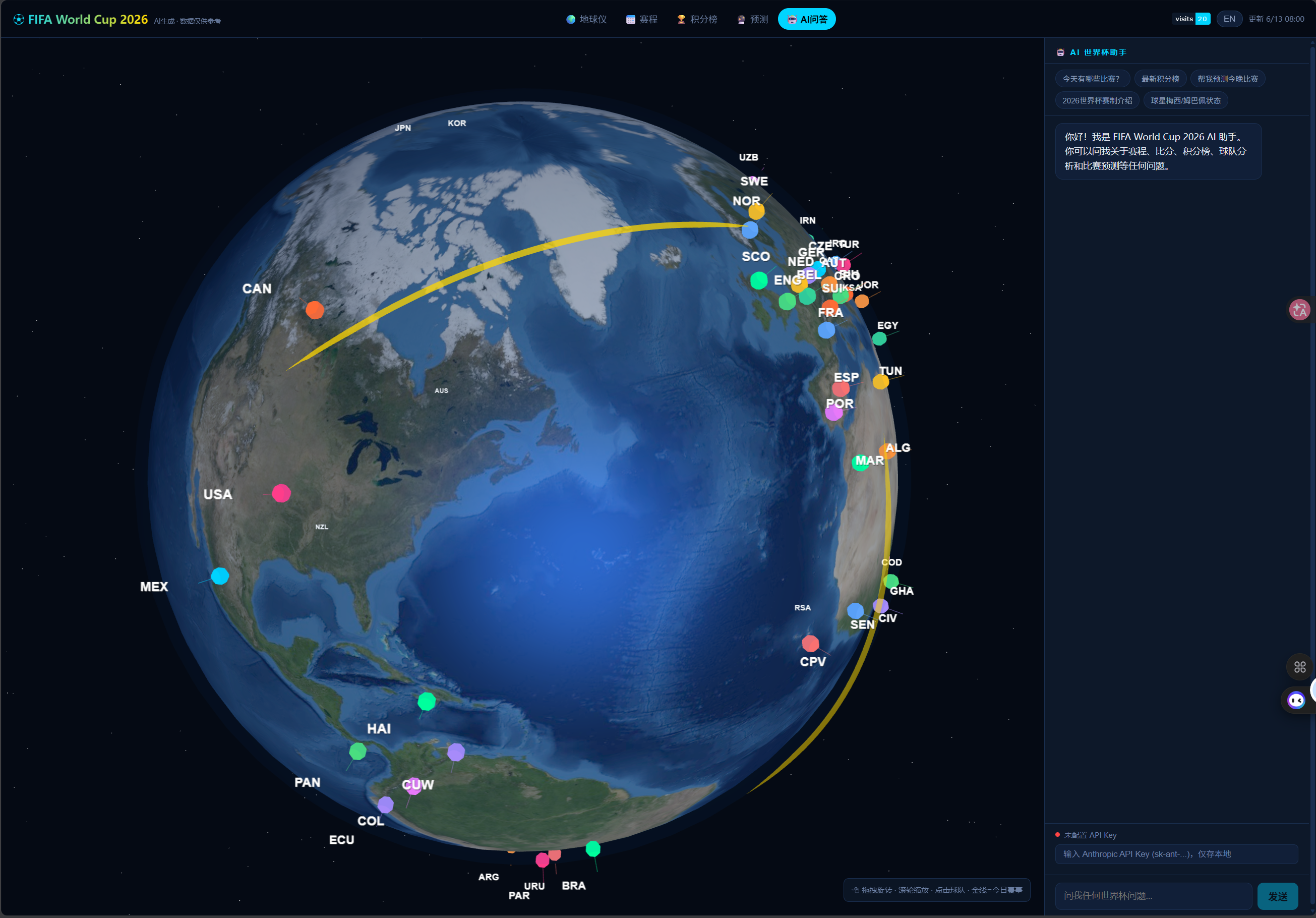Image resolution: width=1316 pixels, height=918 pixels.
Task: Select the red ESP marker on the globe
Action: (x=841, y=389)
